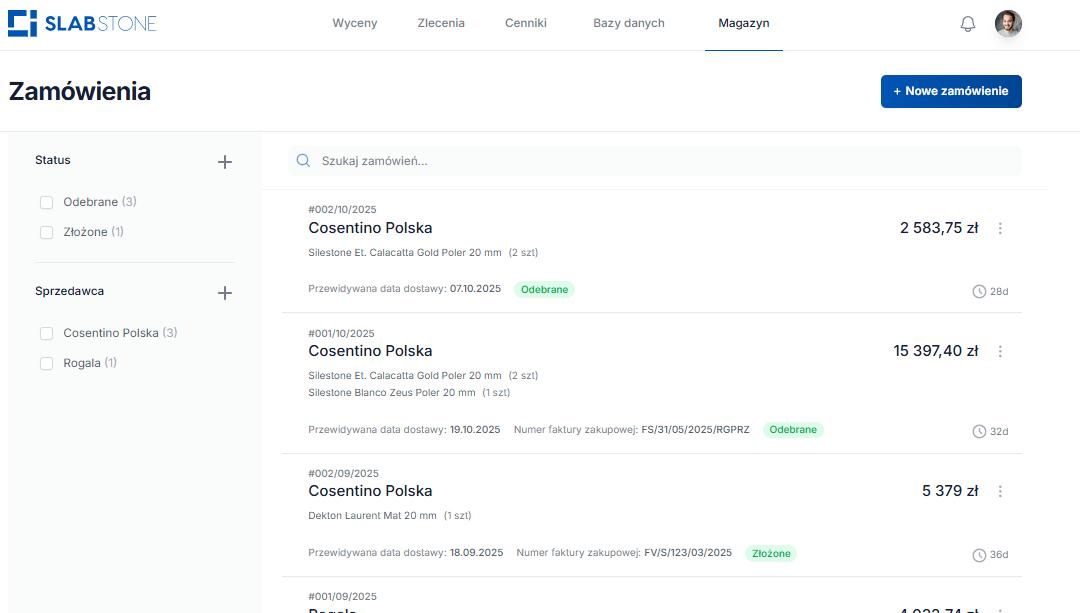Click the 36d clock icon
Screen dimensions: 1080x613
tap(979, 555)
